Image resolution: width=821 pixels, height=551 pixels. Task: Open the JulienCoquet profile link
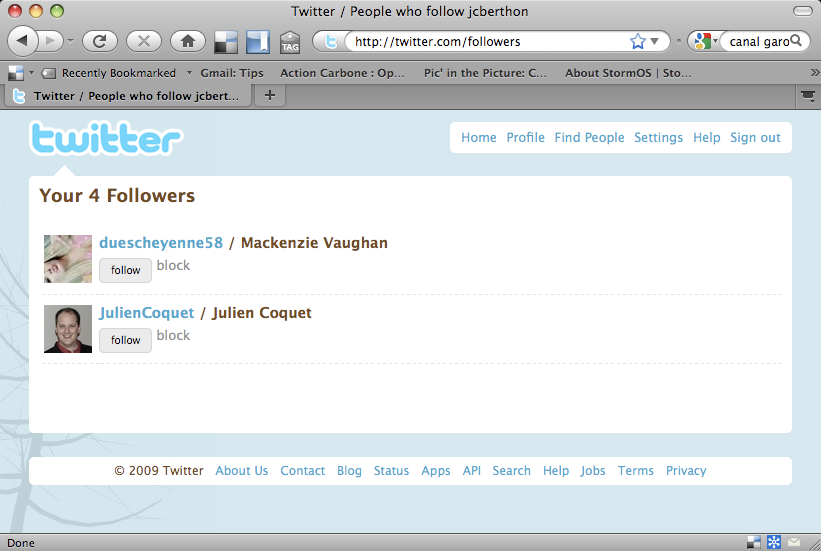click(x=147, y=313)
